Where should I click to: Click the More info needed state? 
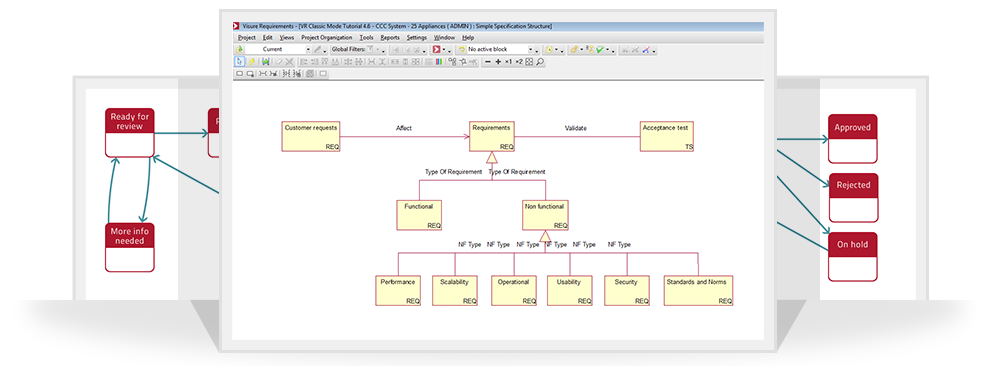coord(130,247)
